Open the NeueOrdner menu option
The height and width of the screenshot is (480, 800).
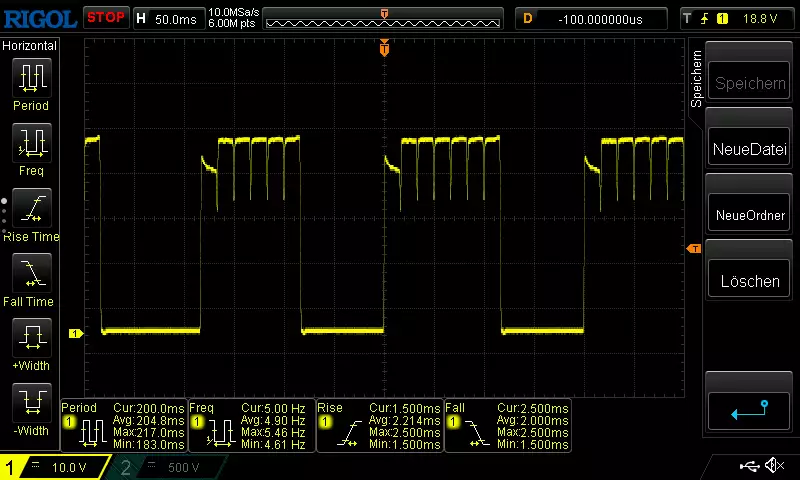(749, 215)
